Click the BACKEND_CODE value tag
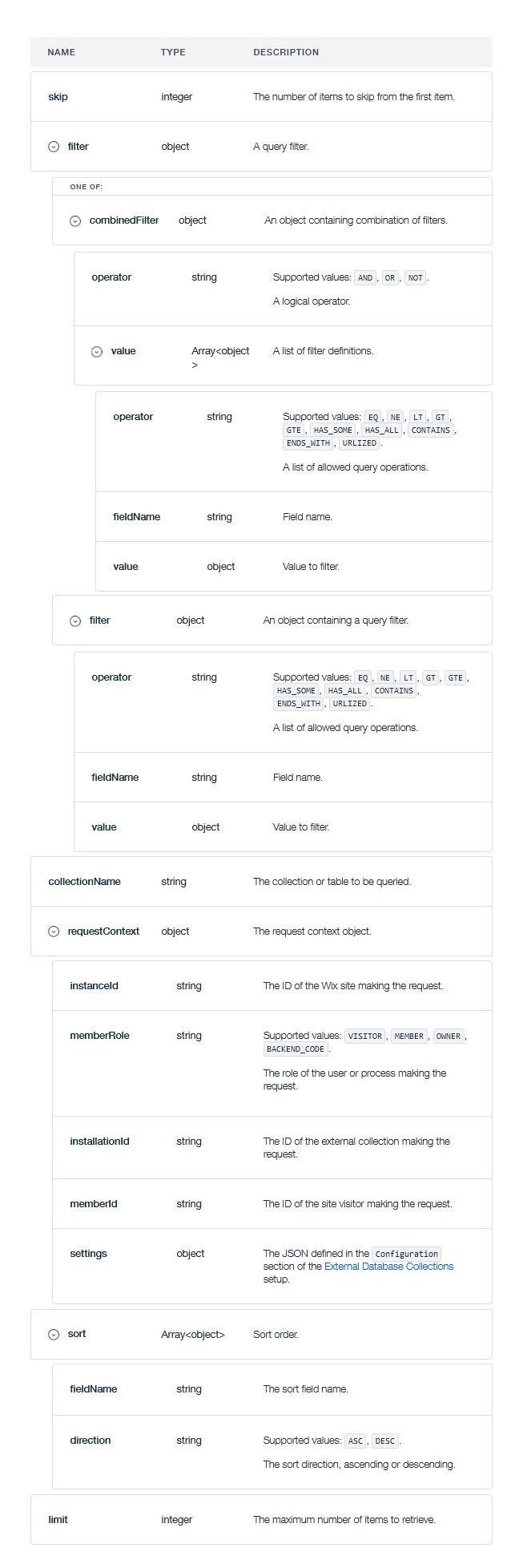This screenshot has height=1568, width=515. (x=295, y=1049)
